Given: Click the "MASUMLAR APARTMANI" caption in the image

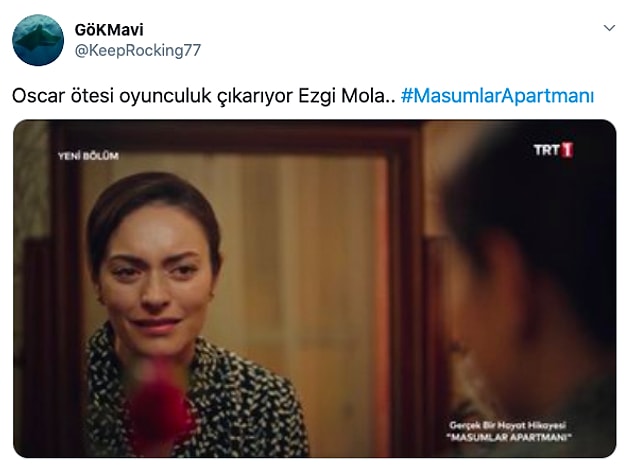Looking at the screenshot, I should [509, 437].
